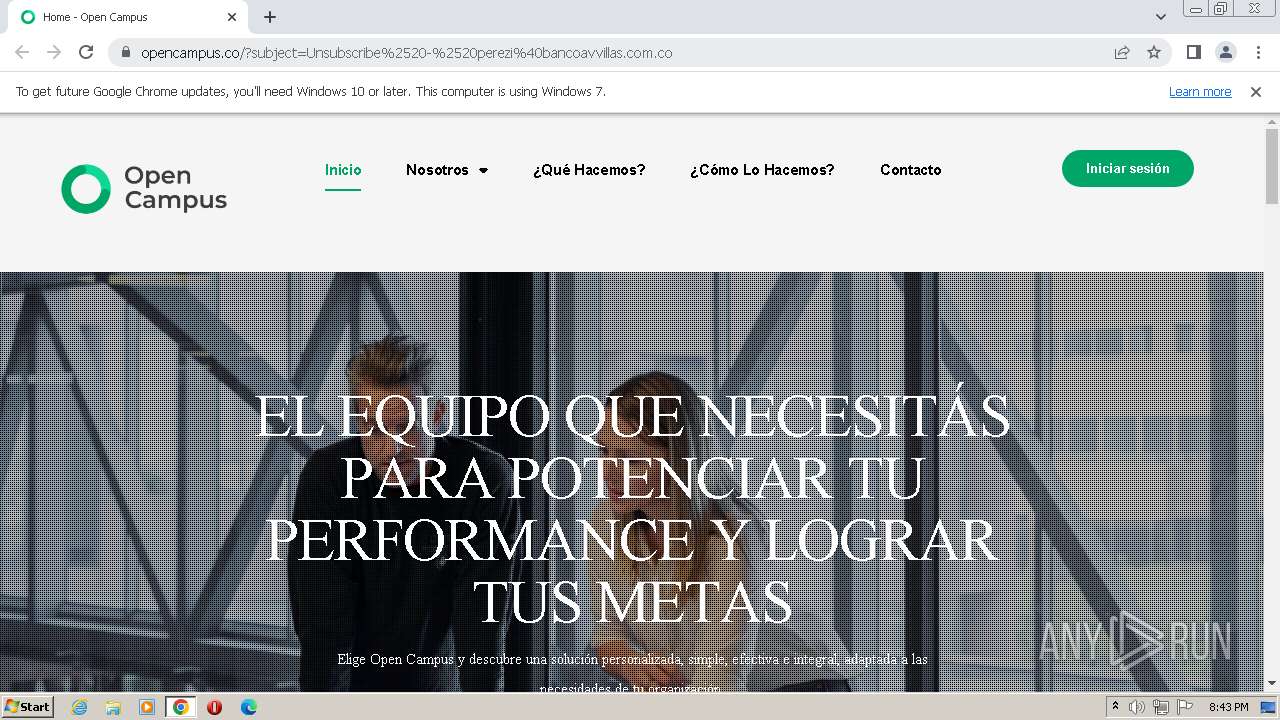
Task: Follow the Learn more link
Action: coord(1200,92)
